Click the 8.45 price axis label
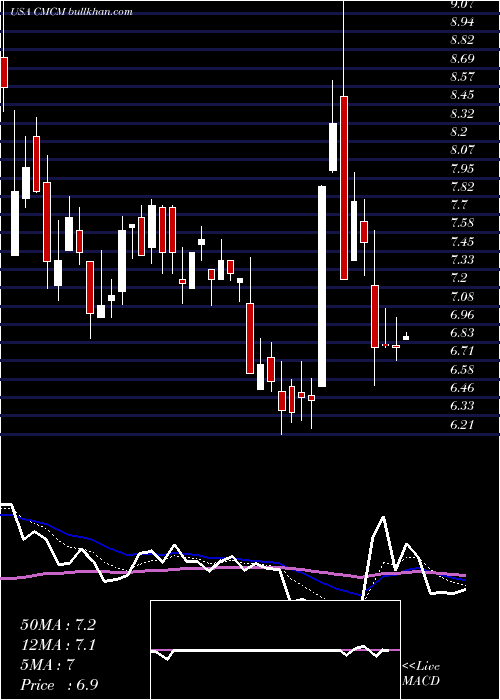This screenshot has width=500, height=700. [x=462, y=95]
